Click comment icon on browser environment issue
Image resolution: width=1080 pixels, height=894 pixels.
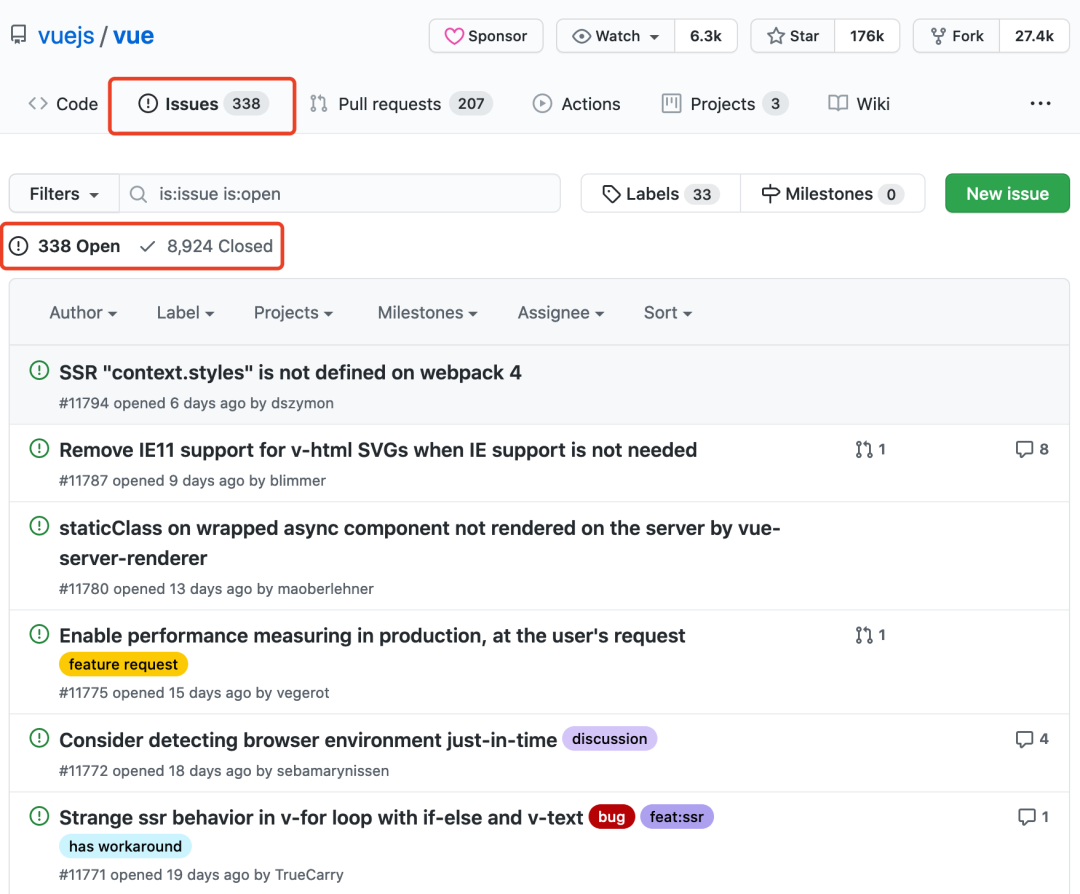[x=1024, y=739]
